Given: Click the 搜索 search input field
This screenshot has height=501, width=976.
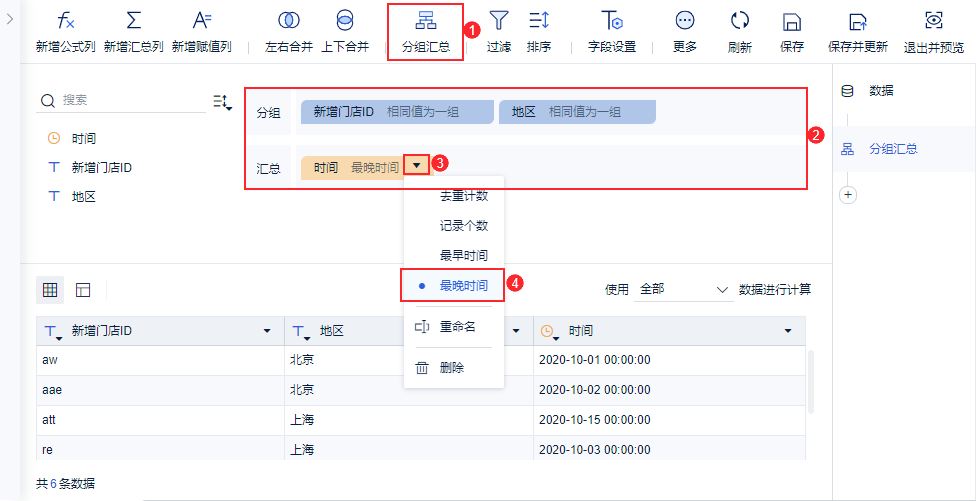Looking at the screenshot, I should point(121,100).
